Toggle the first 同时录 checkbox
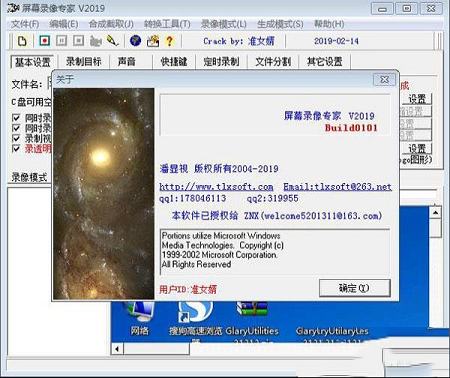 16,118
